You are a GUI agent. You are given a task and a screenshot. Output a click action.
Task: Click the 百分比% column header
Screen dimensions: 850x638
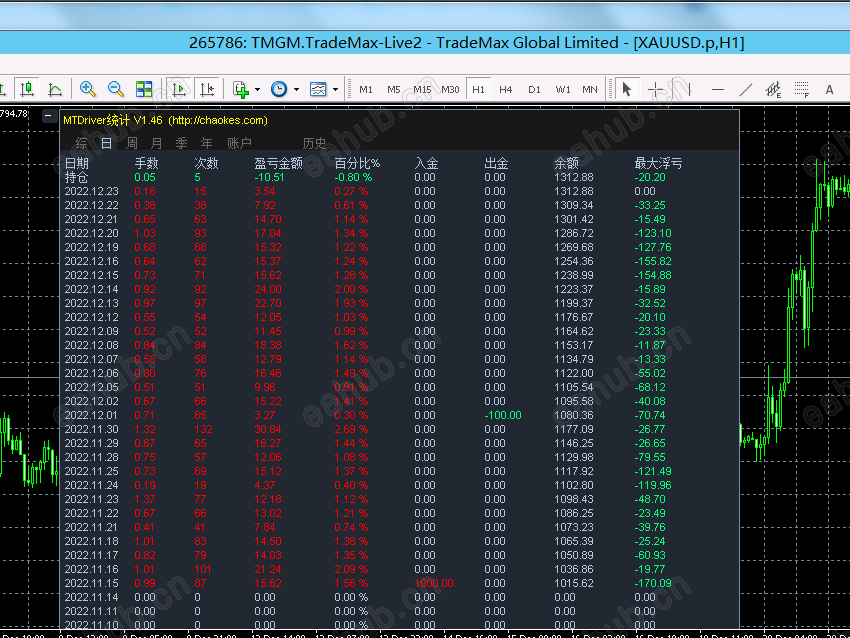357,163
